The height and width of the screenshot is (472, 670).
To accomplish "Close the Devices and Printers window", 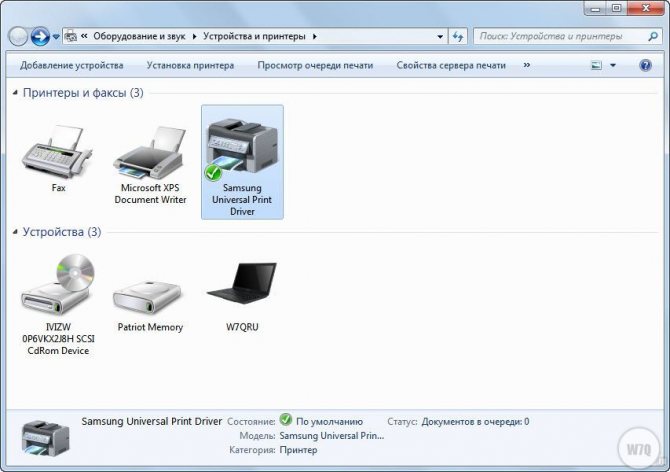I will 646,8.
